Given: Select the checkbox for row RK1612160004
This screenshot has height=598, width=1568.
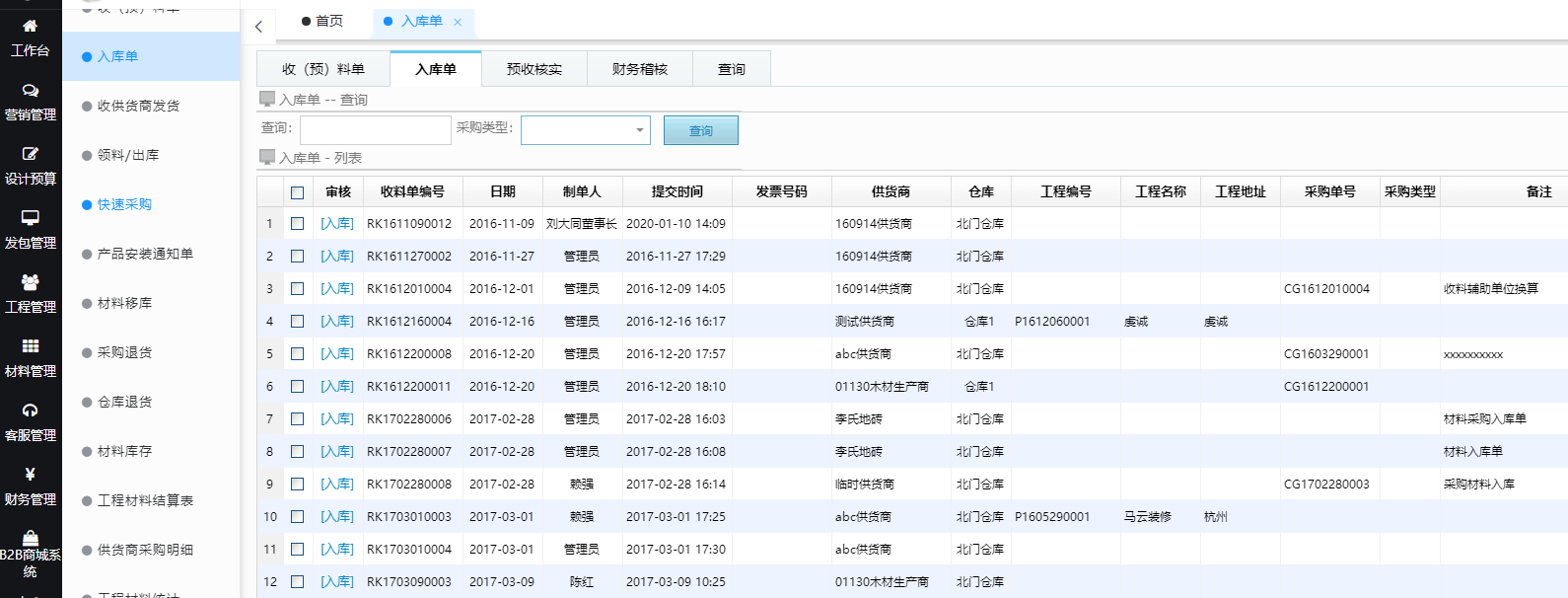Looking at the screenshot, I should [x=297, y=322].
